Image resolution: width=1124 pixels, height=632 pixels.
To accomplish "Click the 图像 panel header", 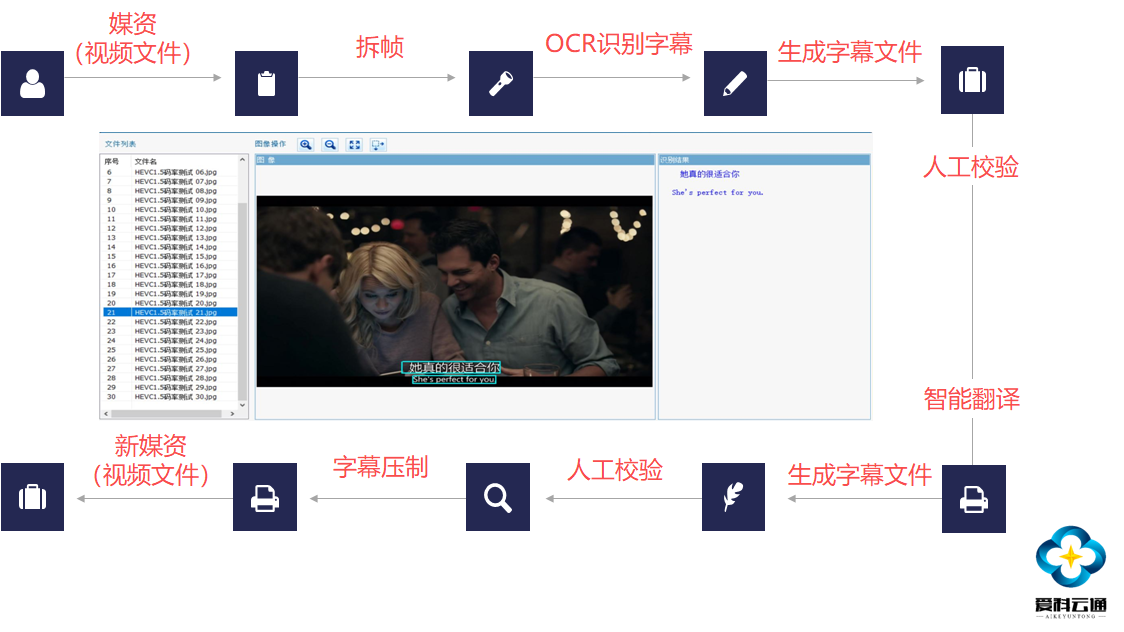I will click(x=455, y=160).
